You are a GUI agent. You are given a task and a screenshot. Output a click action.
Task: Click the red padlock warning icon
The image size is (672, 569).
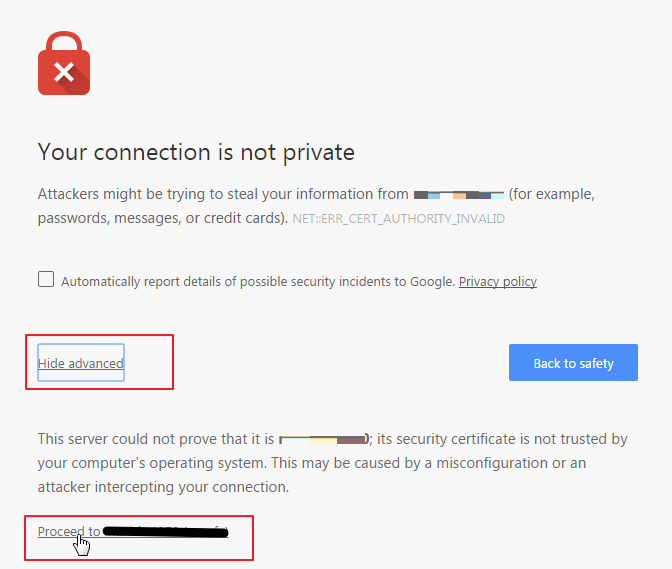tap(64, 63)
